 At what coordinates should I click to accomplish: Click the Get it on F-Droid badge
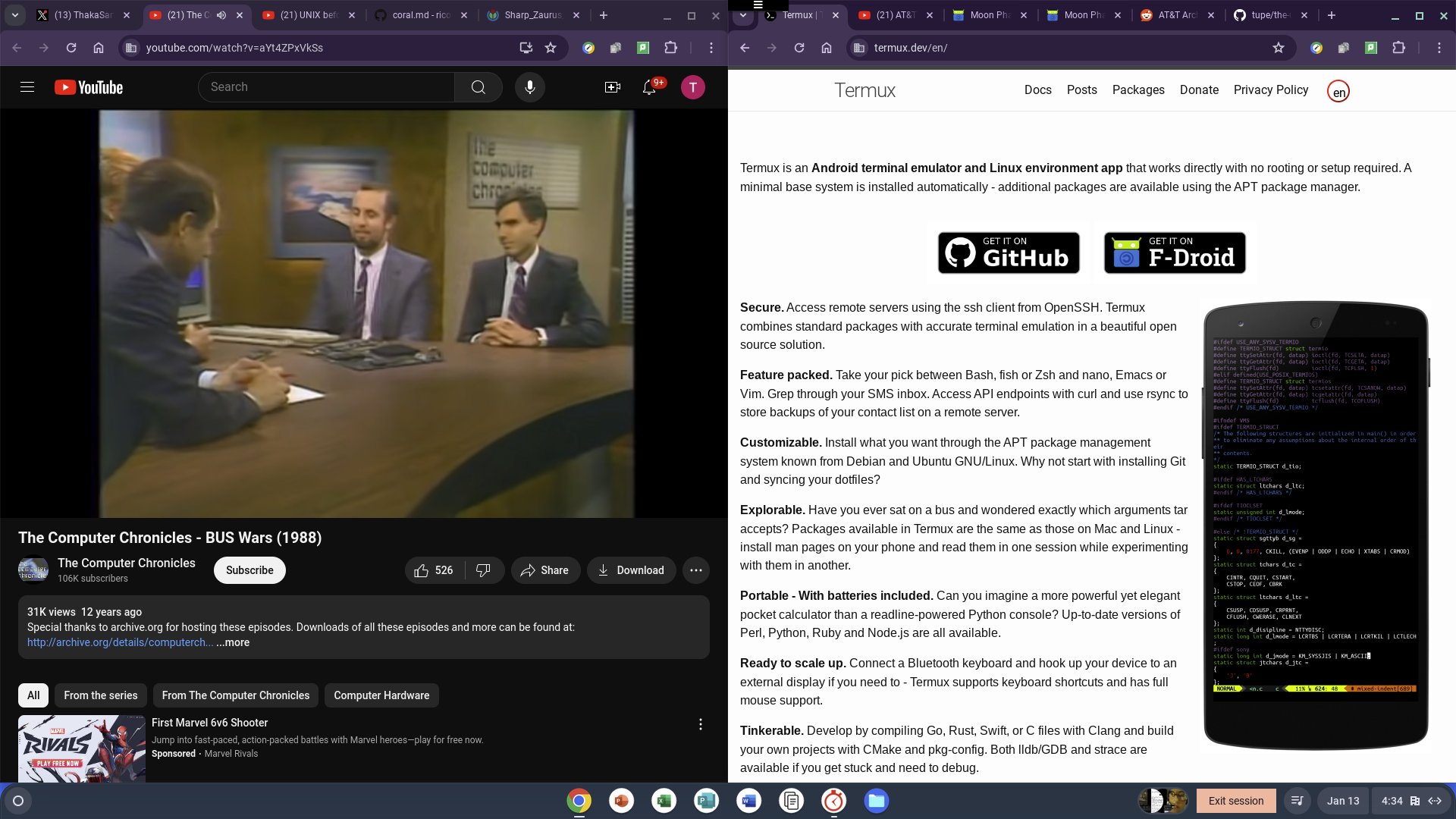coord(1175,253)
